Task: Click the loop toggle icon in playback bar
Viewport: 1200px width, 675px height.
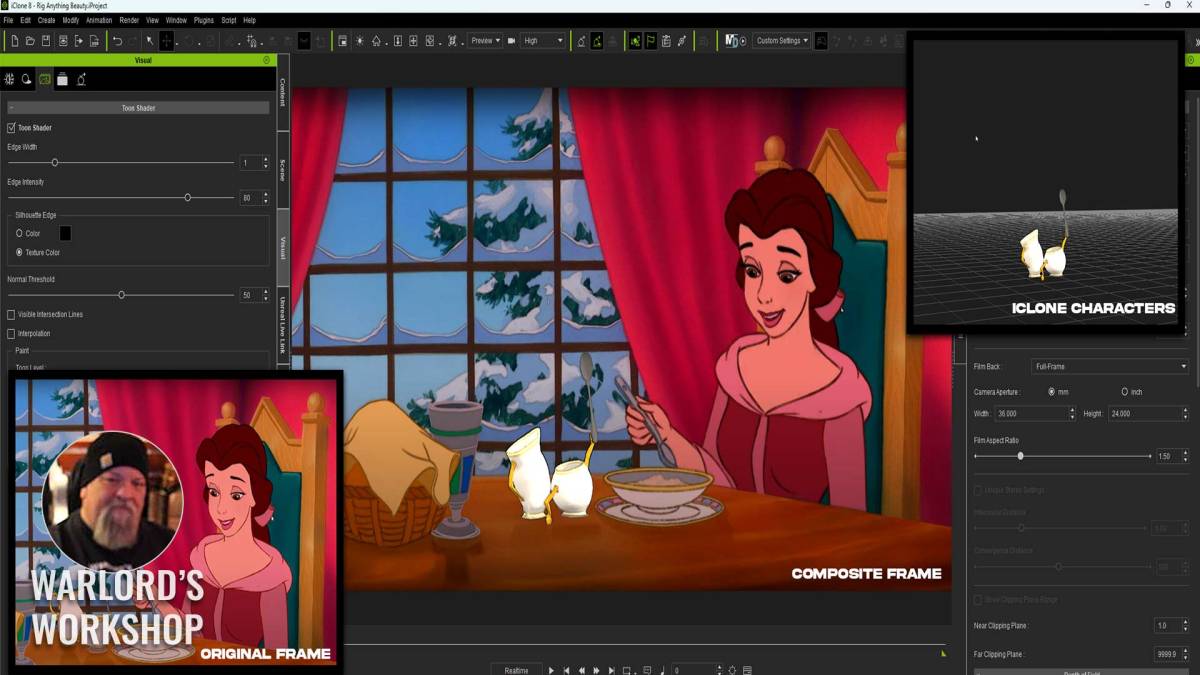Action: 628,670
